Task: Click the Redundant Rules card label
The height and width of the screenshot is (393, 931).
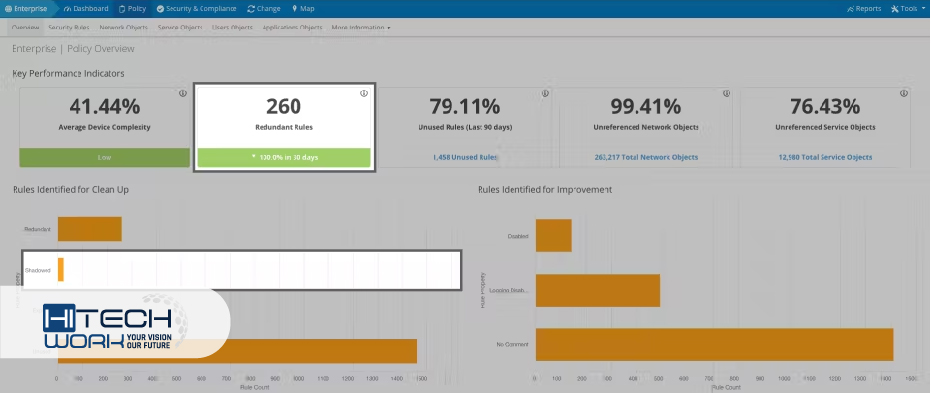Action: [x=284, y=127]
